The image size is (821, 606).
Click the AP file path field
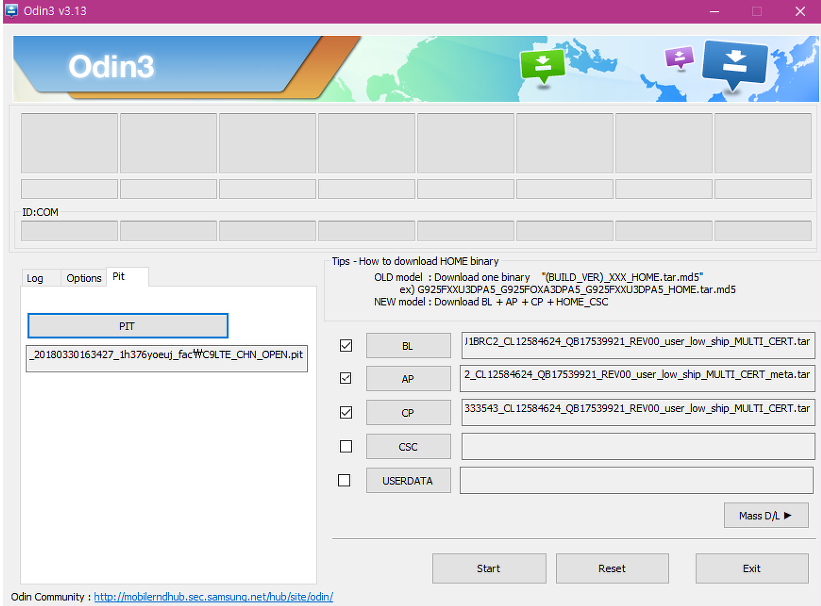point(637,378)
